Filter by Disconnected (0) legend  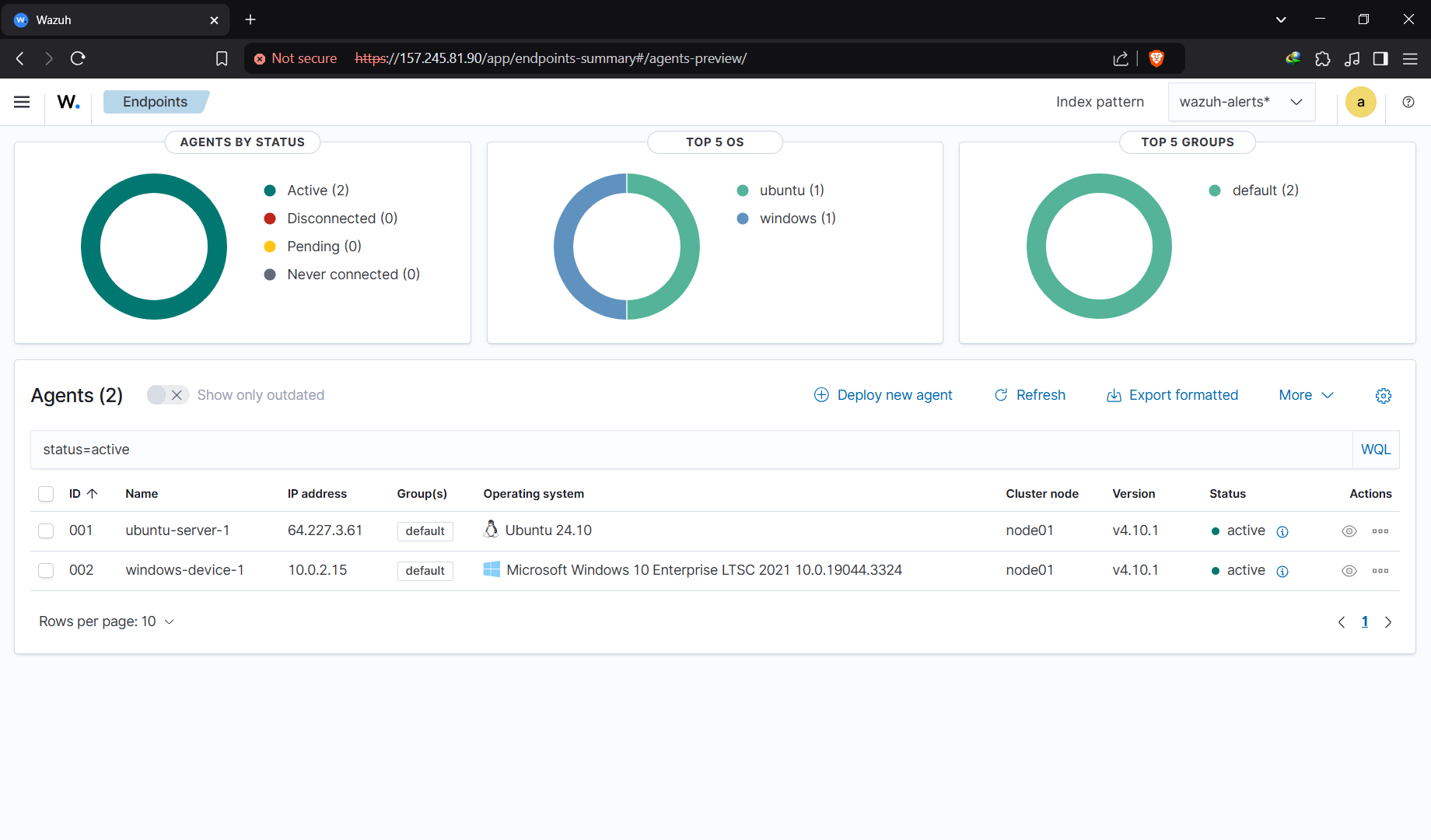[331, 219]
